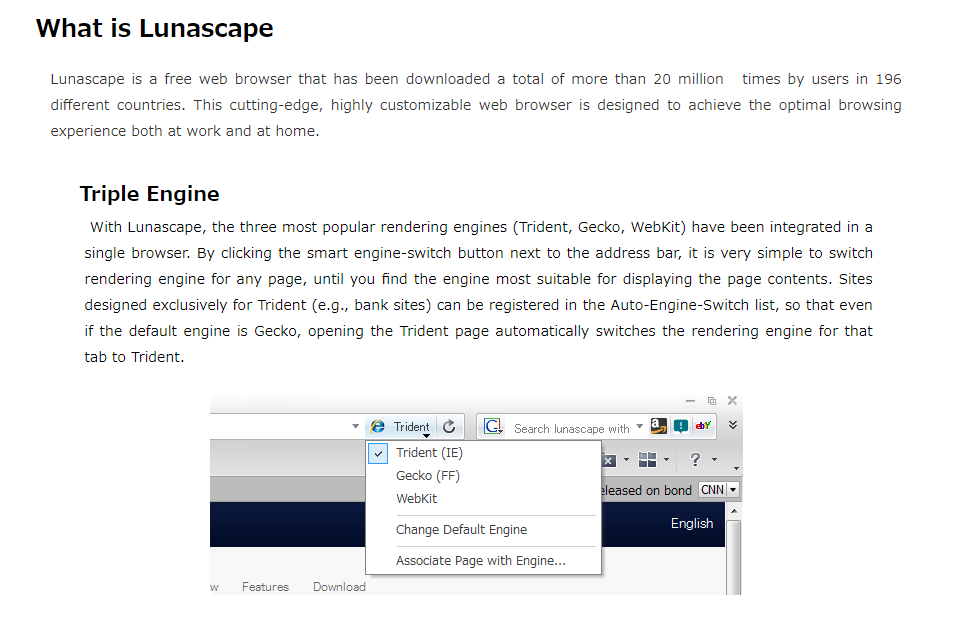Open the Features page link
The image size is (957, 632).
(x=265, y=587)
